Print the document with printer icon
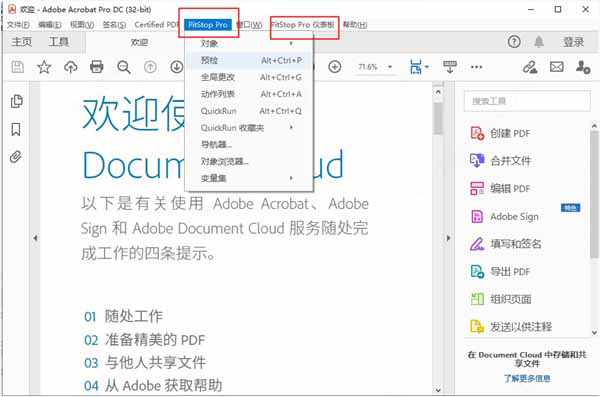 click(96, 67)
